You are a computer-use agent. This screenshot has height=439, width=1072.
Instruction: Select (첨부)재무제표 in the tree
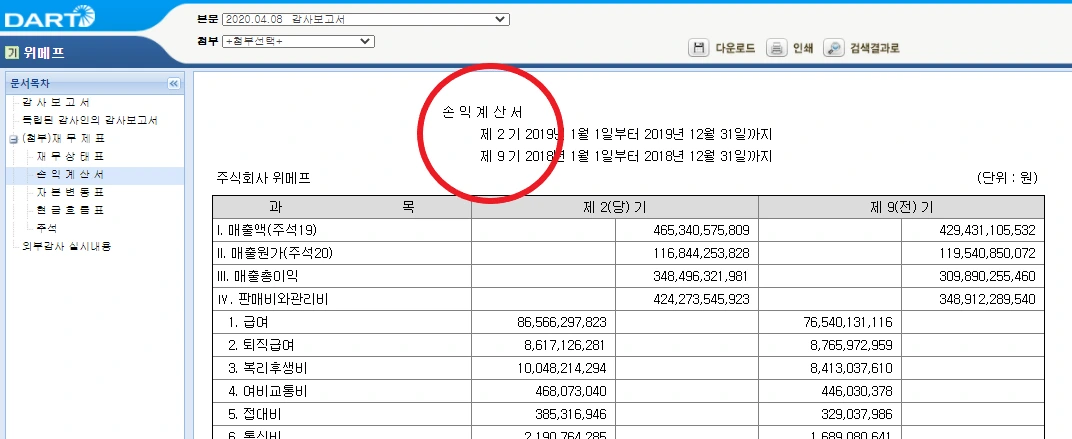pyautogui.click(x=64, y=138)
